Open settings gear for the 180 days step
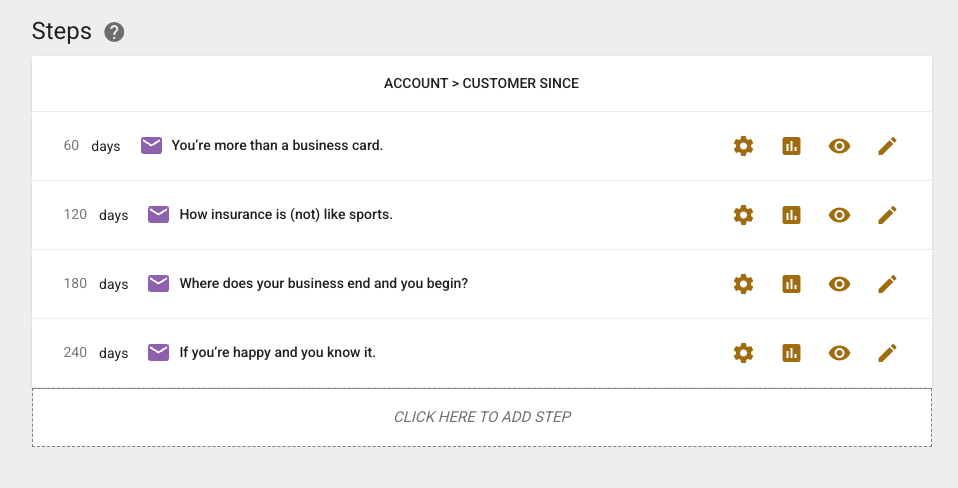Screen dimensions: 958x488 (743, 284)
